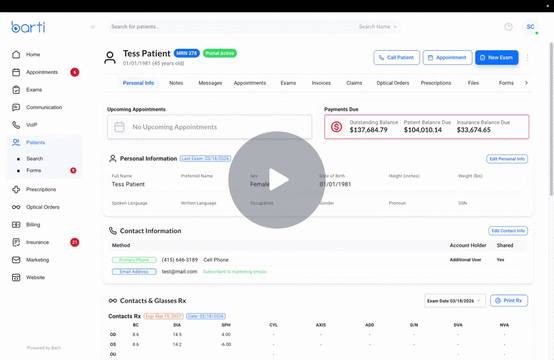Click the red Forms notification badge

[73, 170]
